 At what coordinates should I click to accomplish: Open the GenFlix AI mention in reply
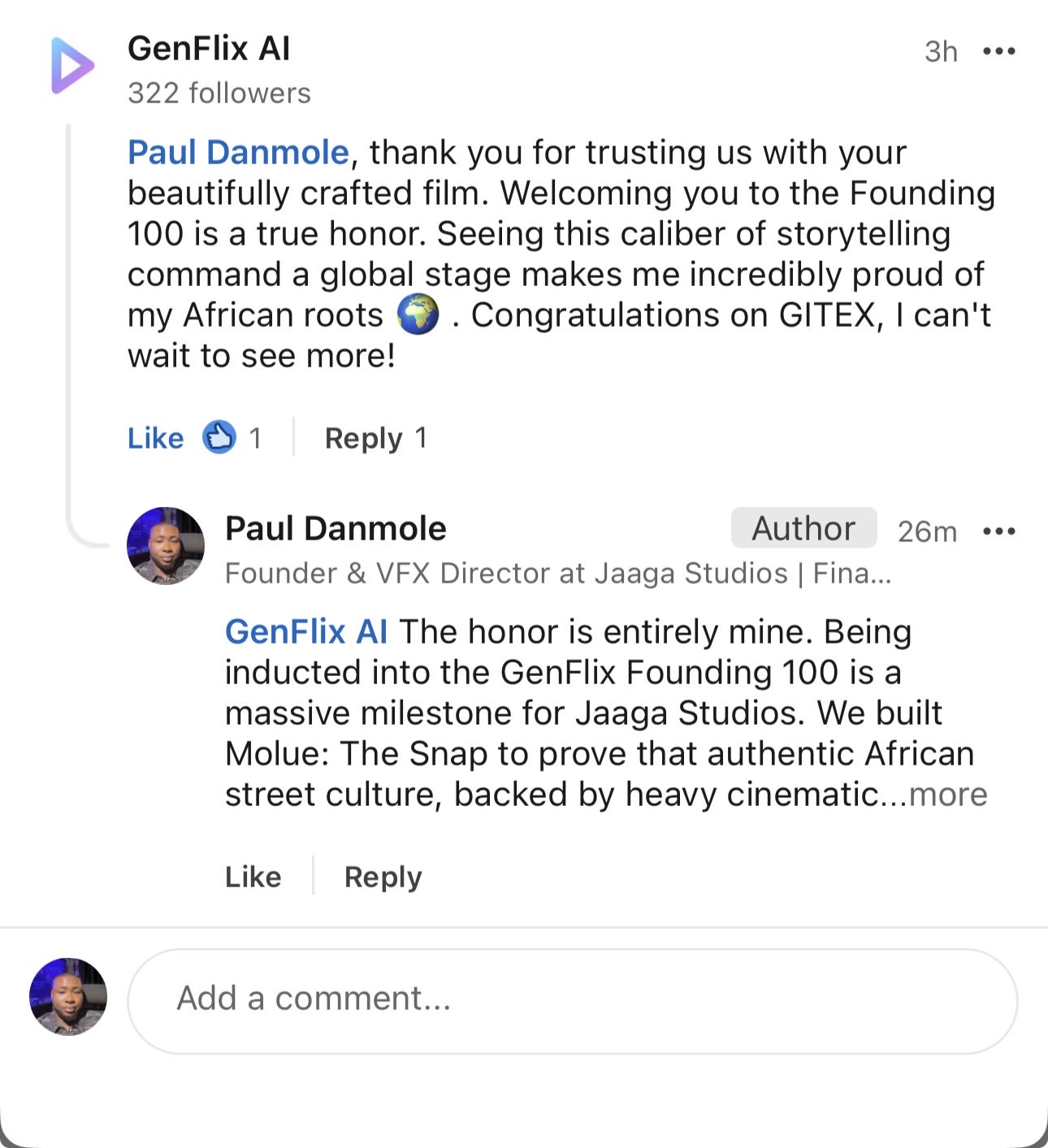click(306, 631)
